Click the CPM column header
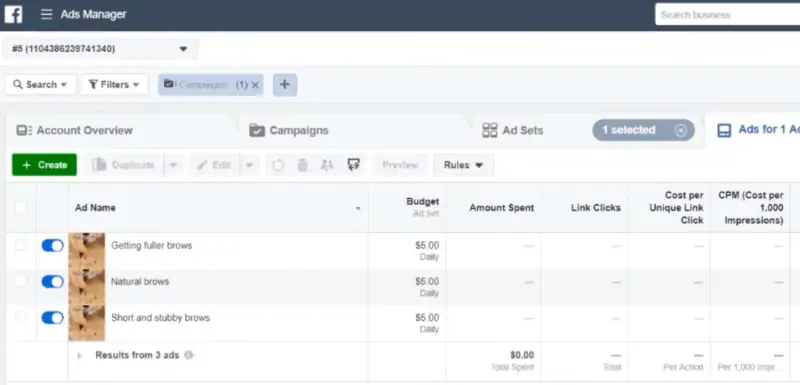This screenshot has height=385, width=800. click(x=751, y=208)
